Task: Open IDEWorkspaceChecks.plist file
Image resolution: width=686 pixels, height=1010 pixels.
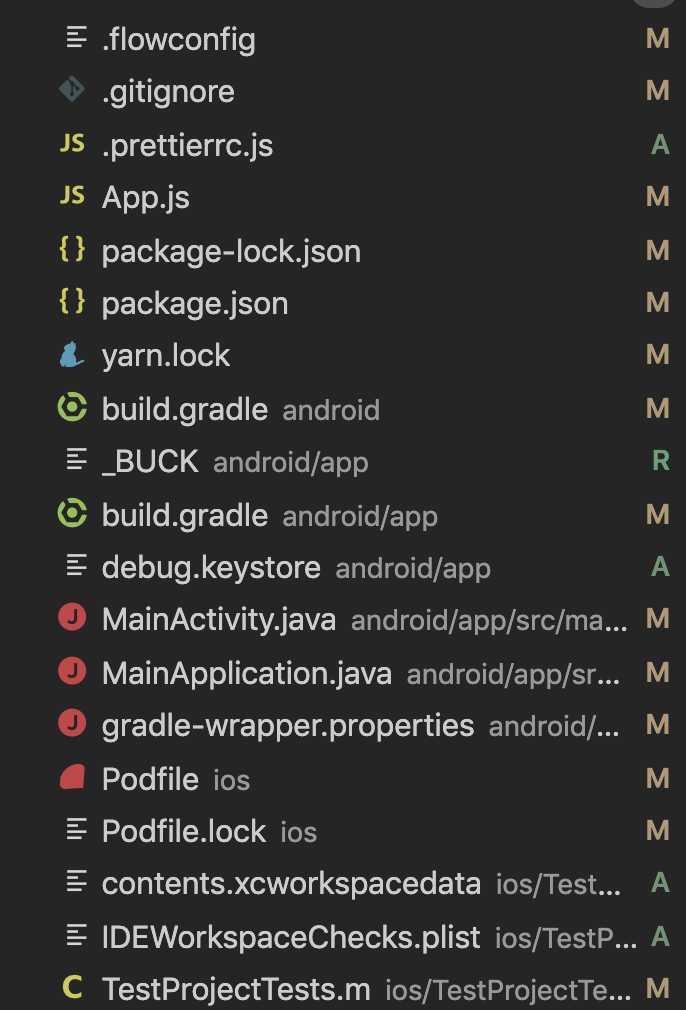Action: pyautogui.click(x=291, y=936)
